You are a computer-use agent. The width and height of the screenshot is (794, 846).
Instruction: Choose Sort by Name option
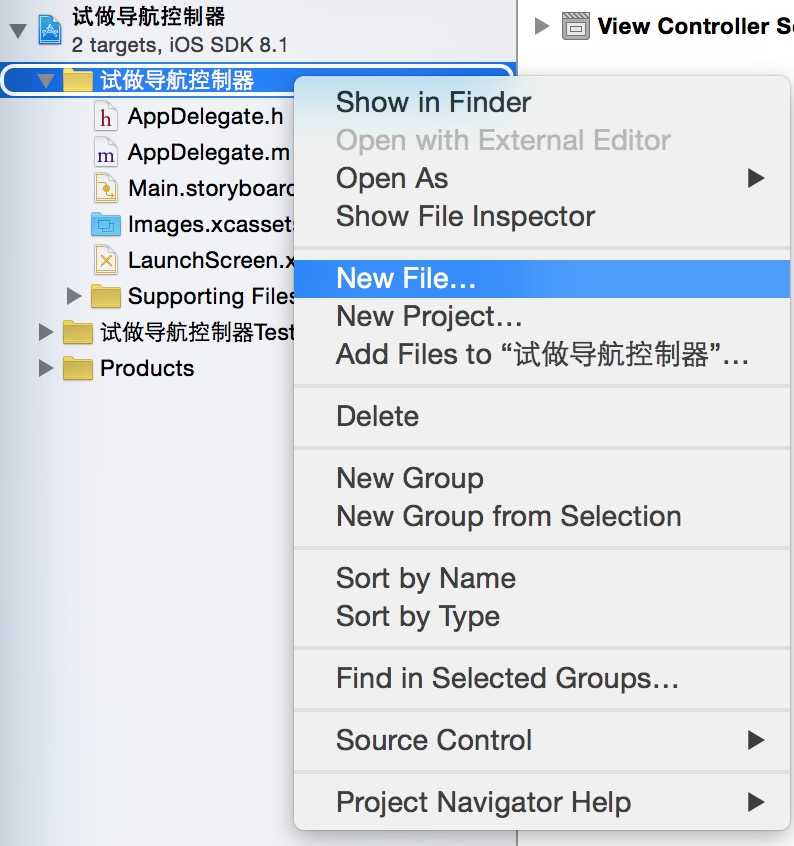coord(426,578)
